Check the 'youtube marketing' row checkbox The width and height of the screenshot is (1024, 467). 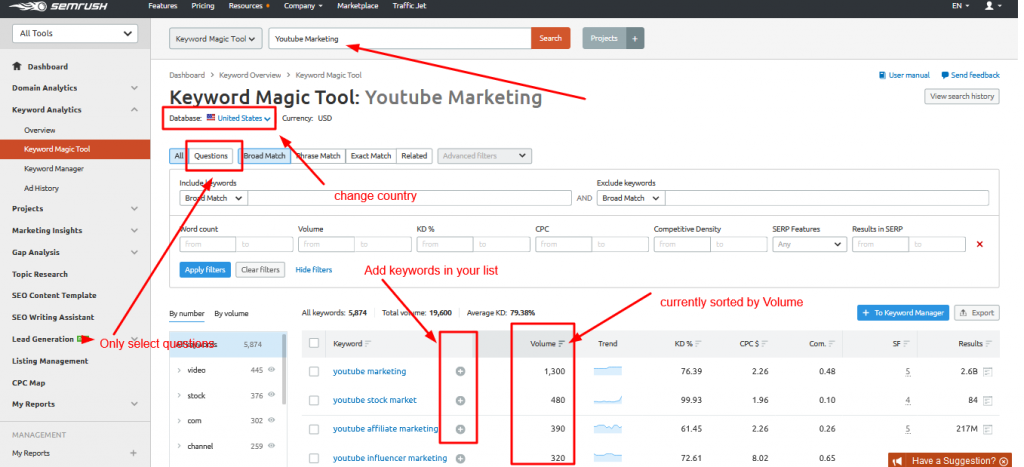click(314, 372)
